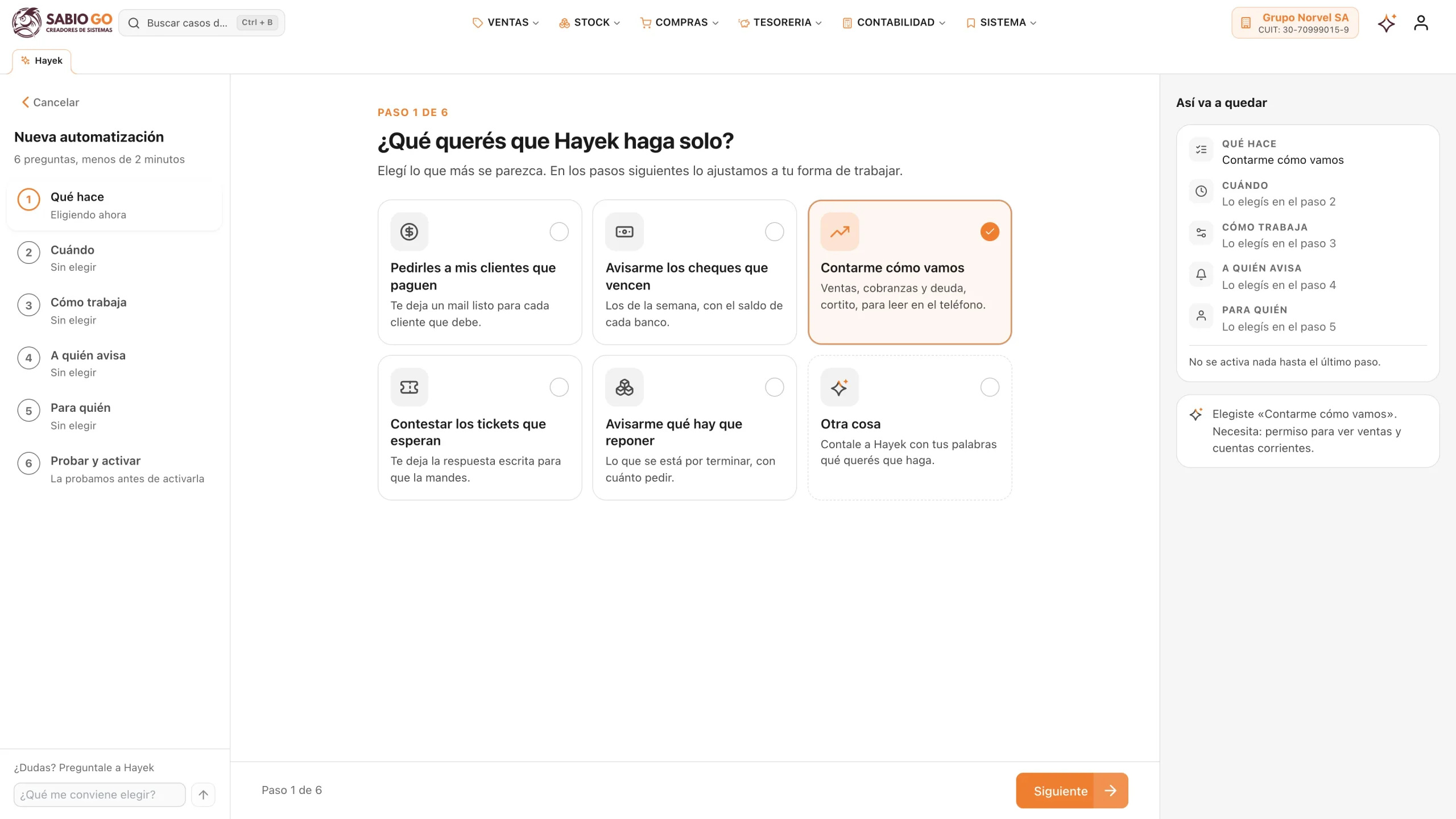The height and width of the screenshot is (819, 1456).
Task: Select radio for Avisarme los cheques que vencen
Action: pos(774,231)
